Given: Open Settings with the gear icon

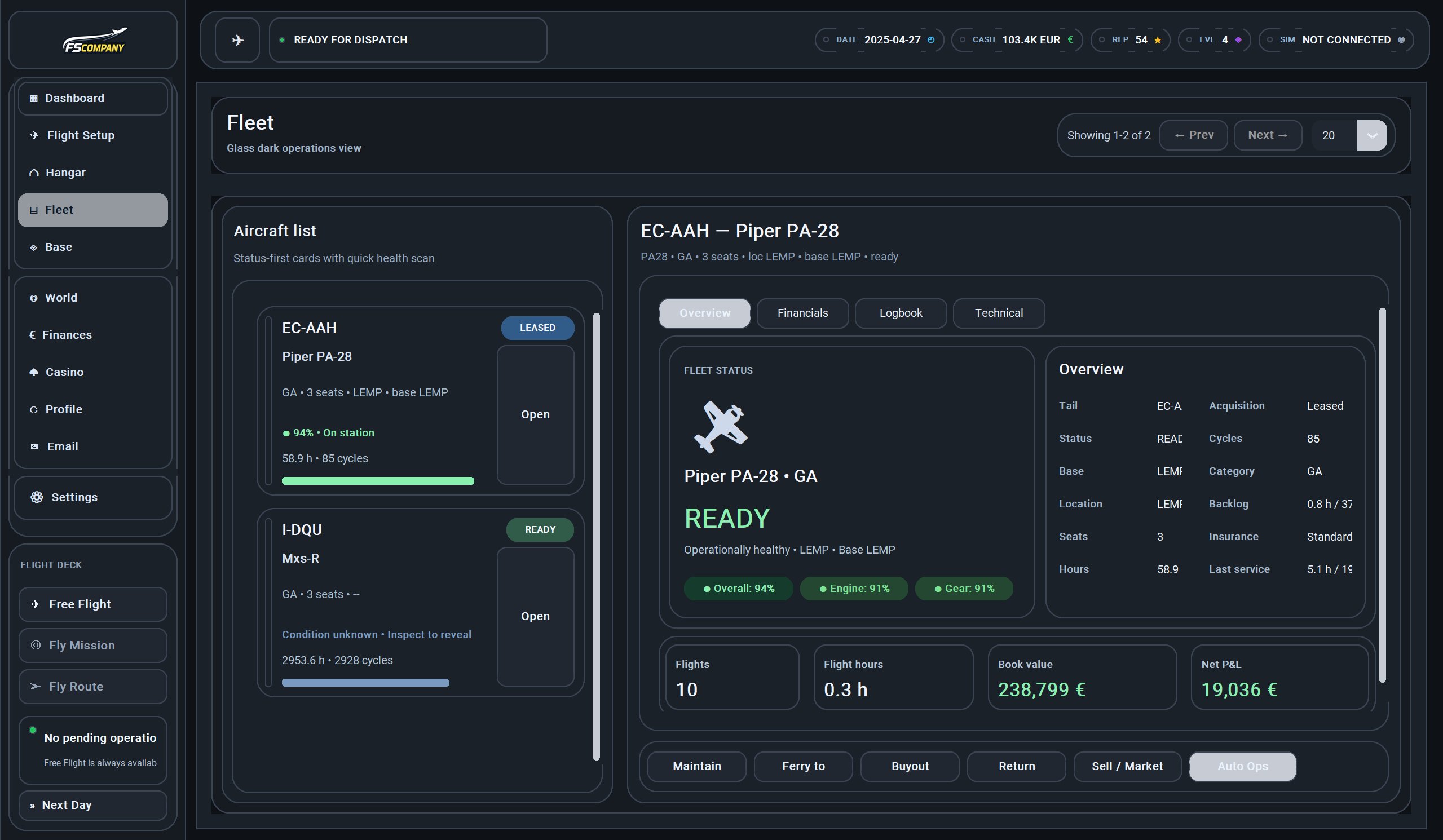Looking at the screenshot, I should (37, 497).
